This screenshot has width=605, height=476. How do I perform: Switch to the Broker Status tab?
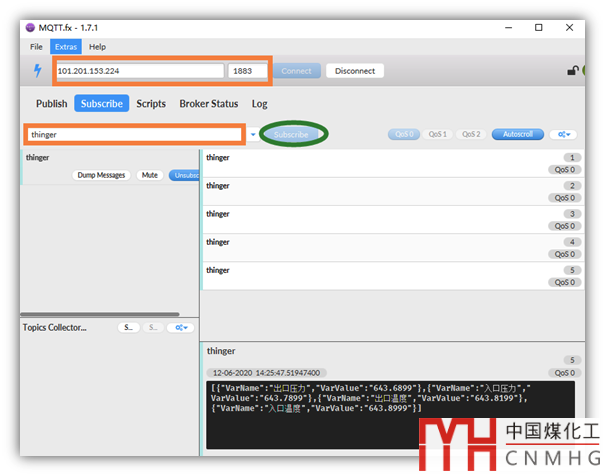pyautogui.click(x=208, y=103)
